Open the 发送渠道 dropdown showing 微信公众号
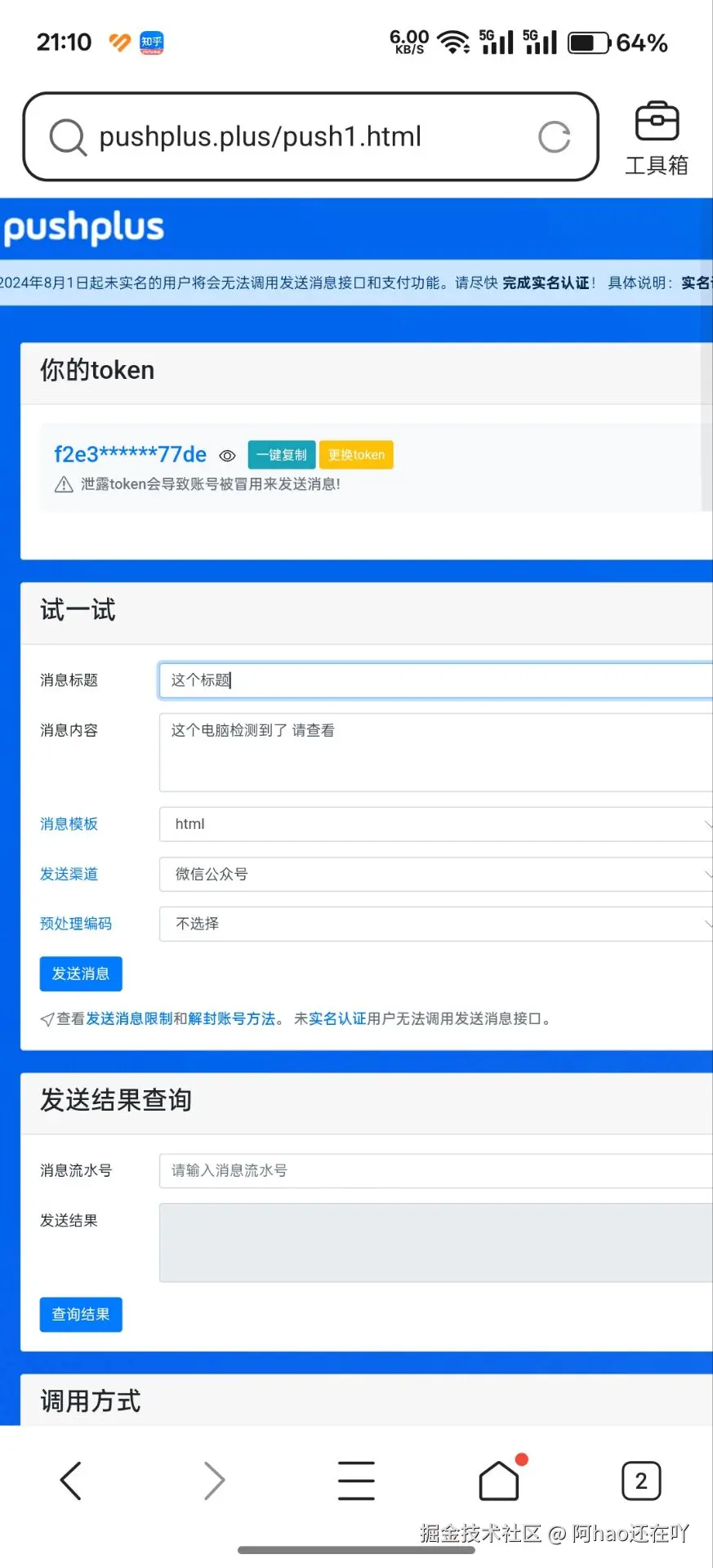Viewport: 713px width, 1568px height. [435, 874]
